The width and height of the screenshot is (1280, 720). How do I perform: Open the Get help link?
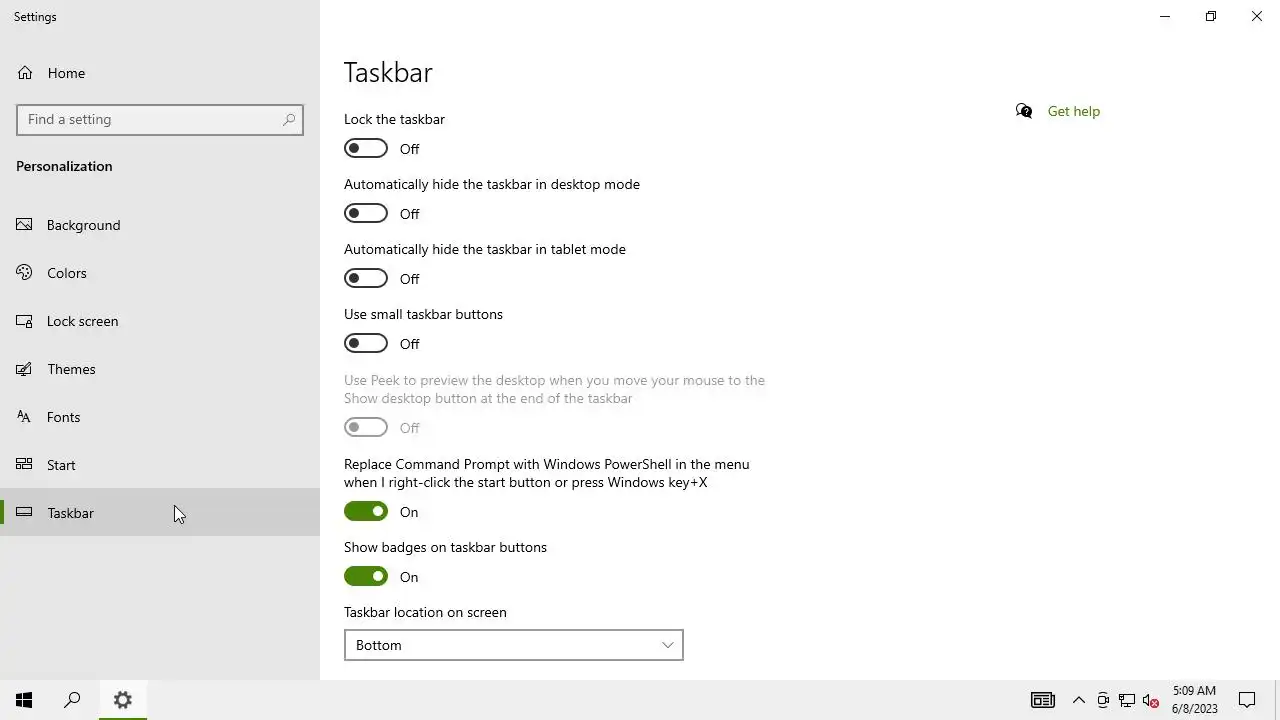[1073, 111]
